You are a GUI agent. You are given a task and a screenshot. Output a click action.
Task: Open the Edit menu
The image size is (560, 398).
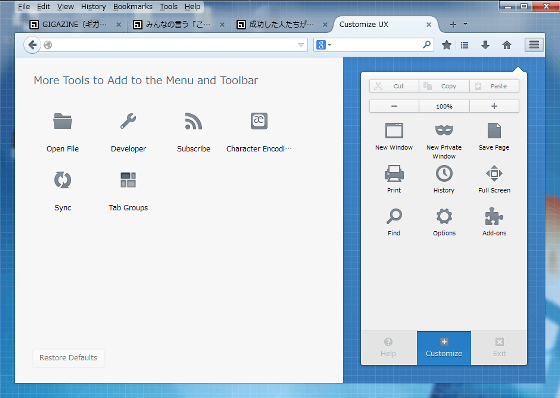tap(44, 6)
